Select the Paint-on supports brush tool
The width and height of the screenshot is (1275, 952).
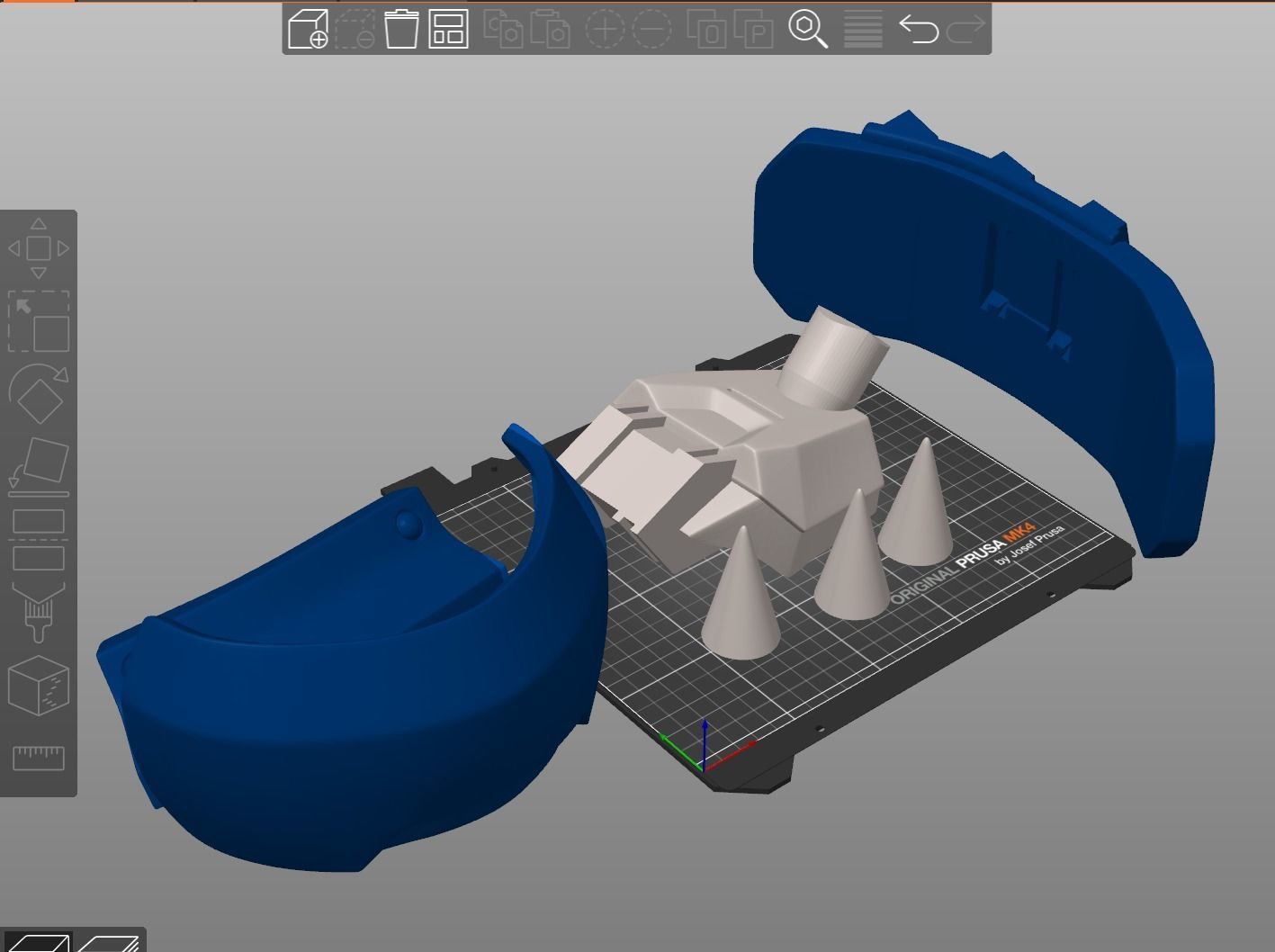[x=39, y=612]
